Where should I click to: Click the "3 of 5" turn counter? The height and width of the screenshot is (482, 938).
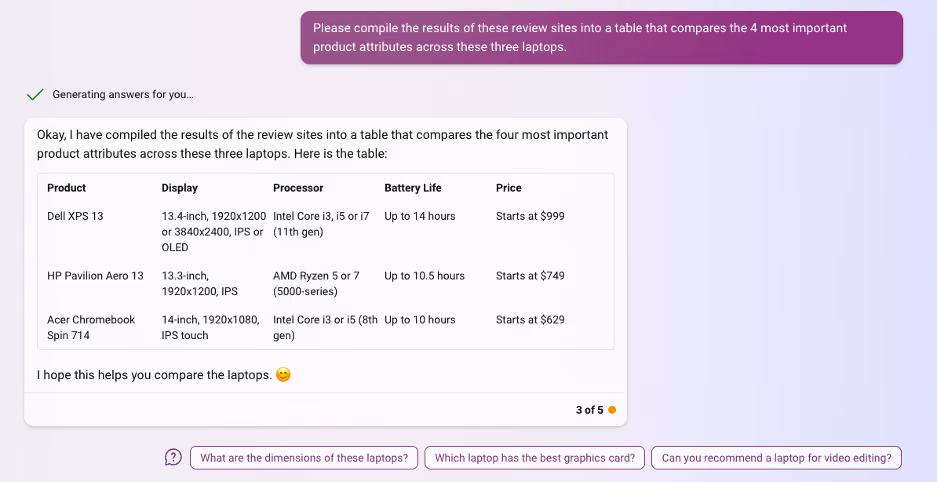coord(589,410)
